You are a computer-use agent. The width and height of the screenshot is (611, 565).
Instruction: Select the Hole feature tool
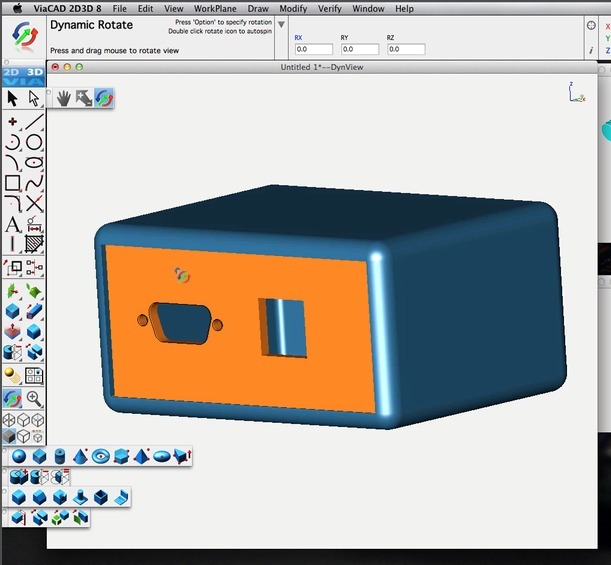coord(60,497)
